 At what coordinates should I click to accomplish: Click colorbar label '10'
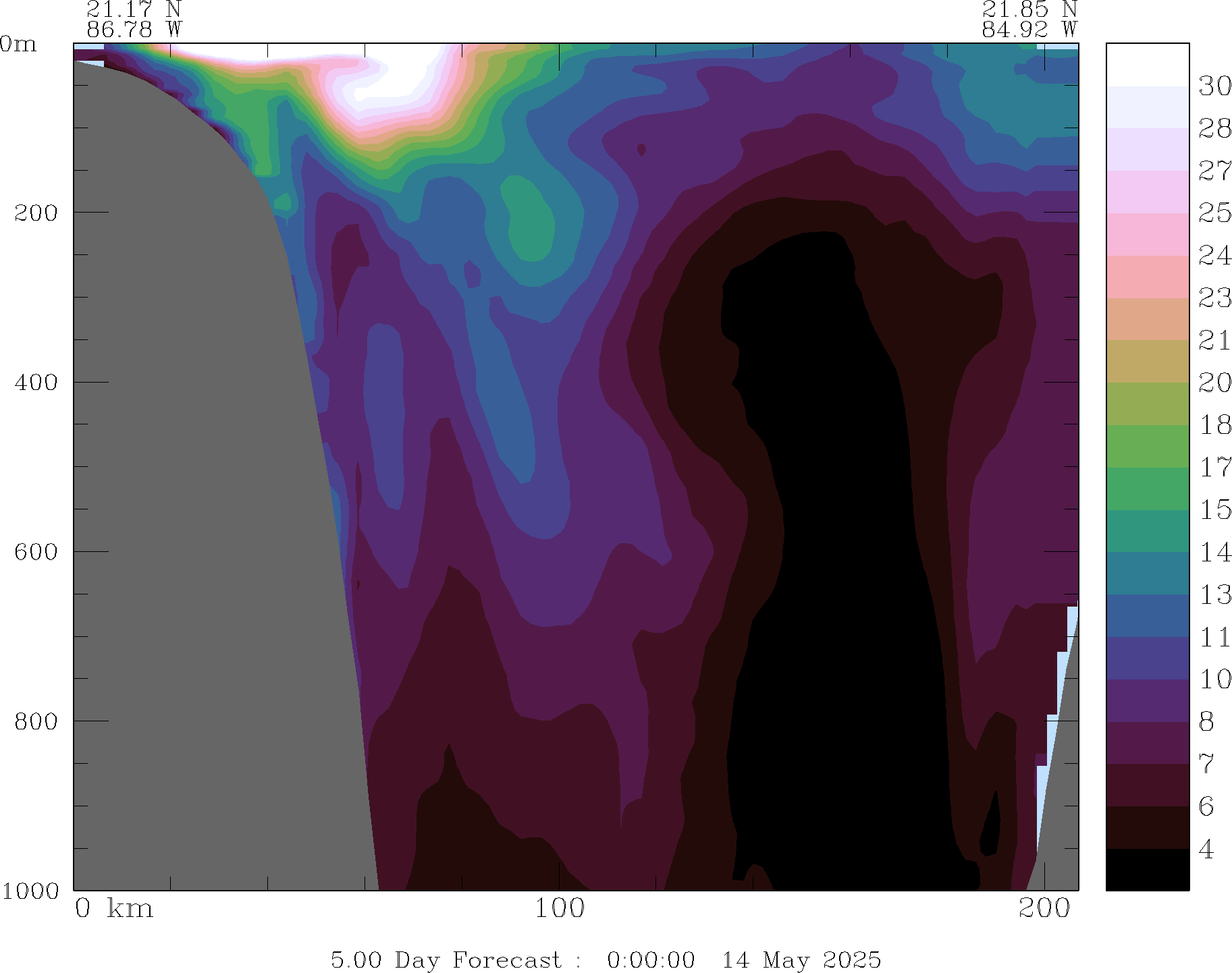(x=1215, y=679)
